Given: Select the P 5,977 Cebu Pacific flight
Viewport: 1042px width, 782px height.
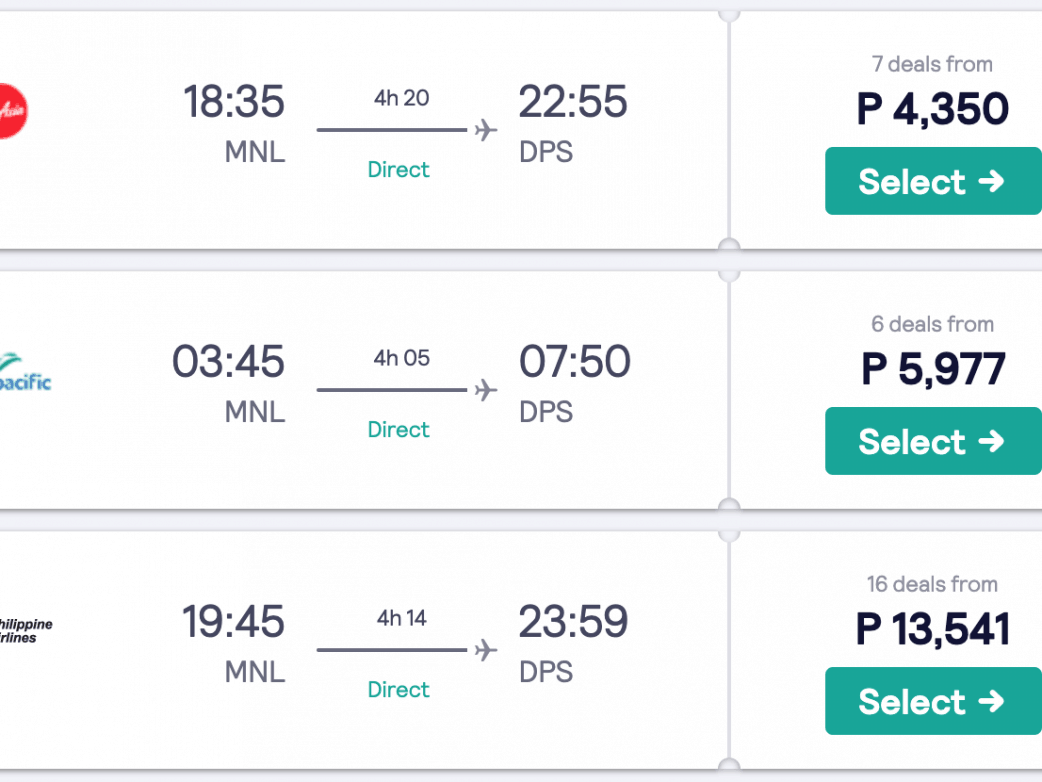Looking at the screenshot, I should tap(932, 441).
